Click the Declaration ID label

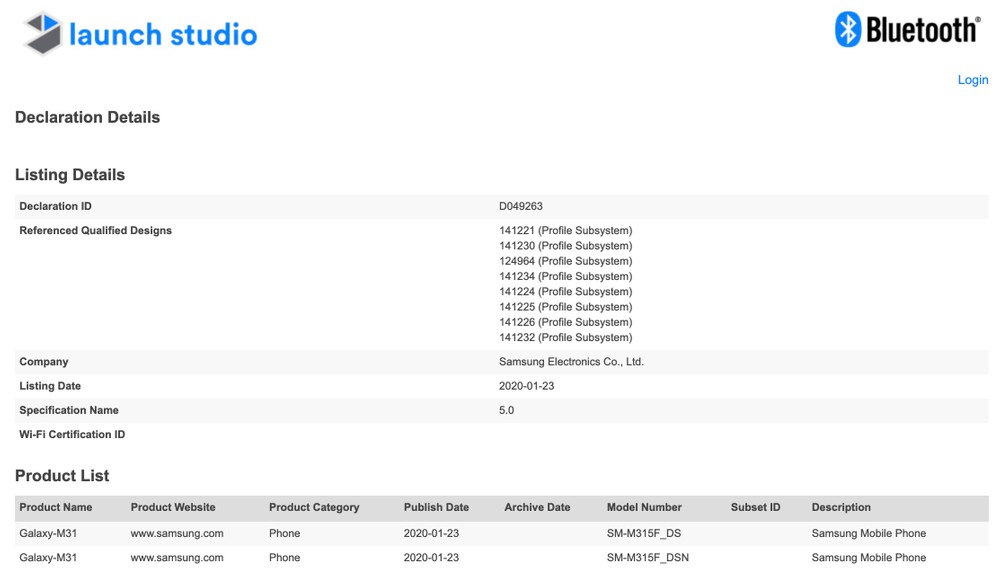[55, 206]
